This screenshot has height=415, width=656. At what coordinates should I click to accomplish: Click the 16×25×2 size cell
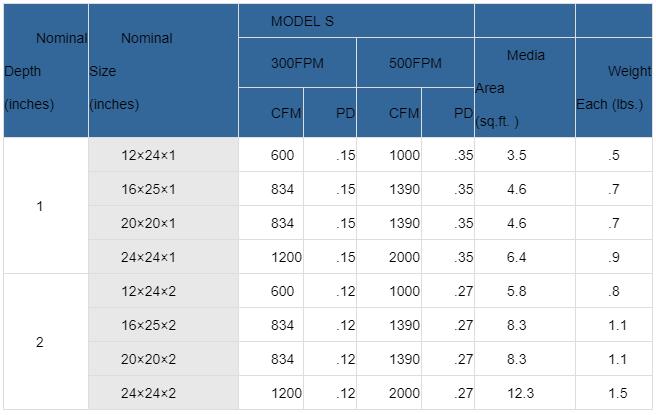click(x=163, y=325)
